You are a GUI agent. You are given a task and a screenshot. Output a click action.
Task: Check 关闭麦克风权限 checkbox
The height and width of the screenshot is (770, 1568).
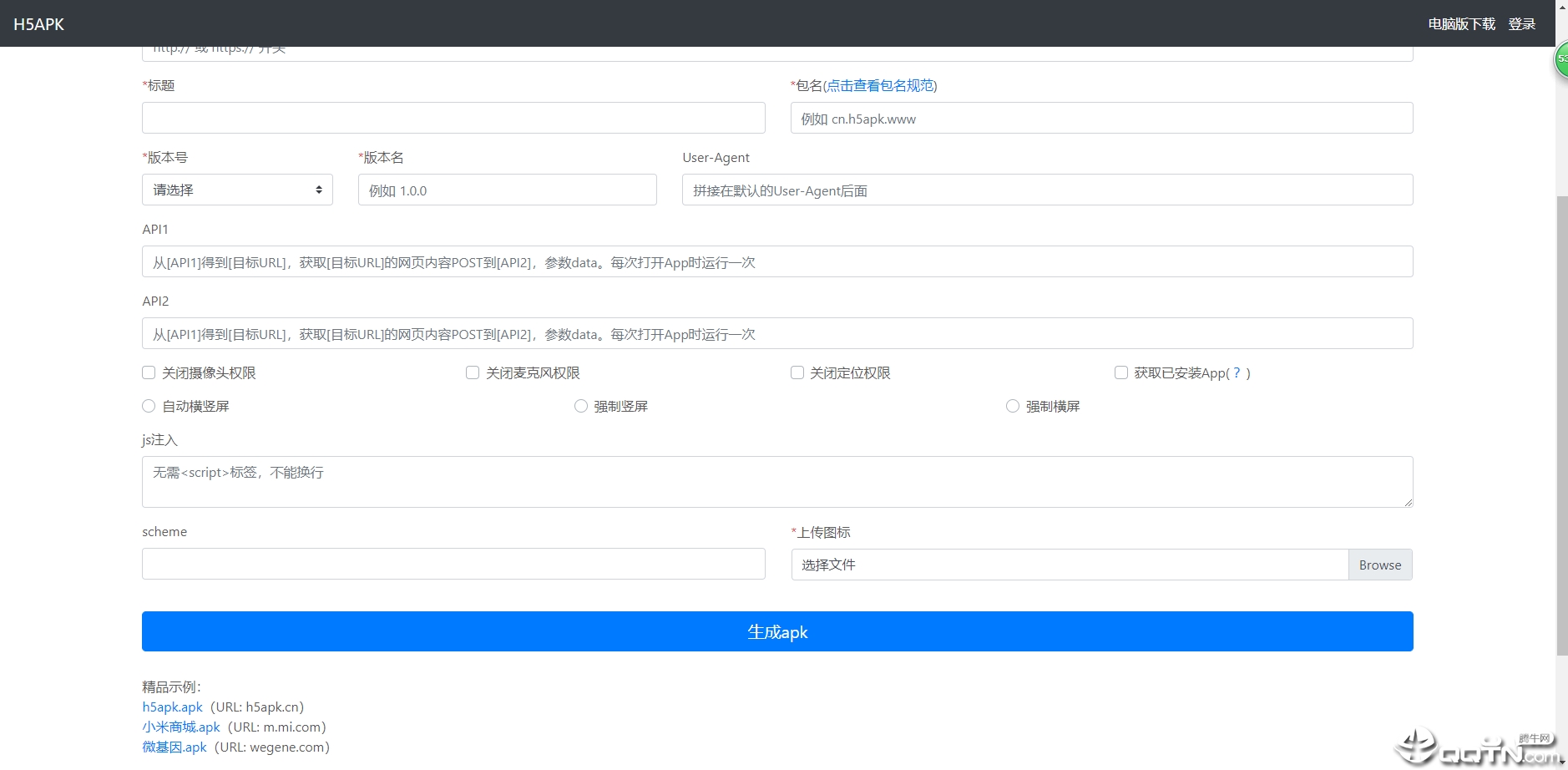[x=473, y=372]
